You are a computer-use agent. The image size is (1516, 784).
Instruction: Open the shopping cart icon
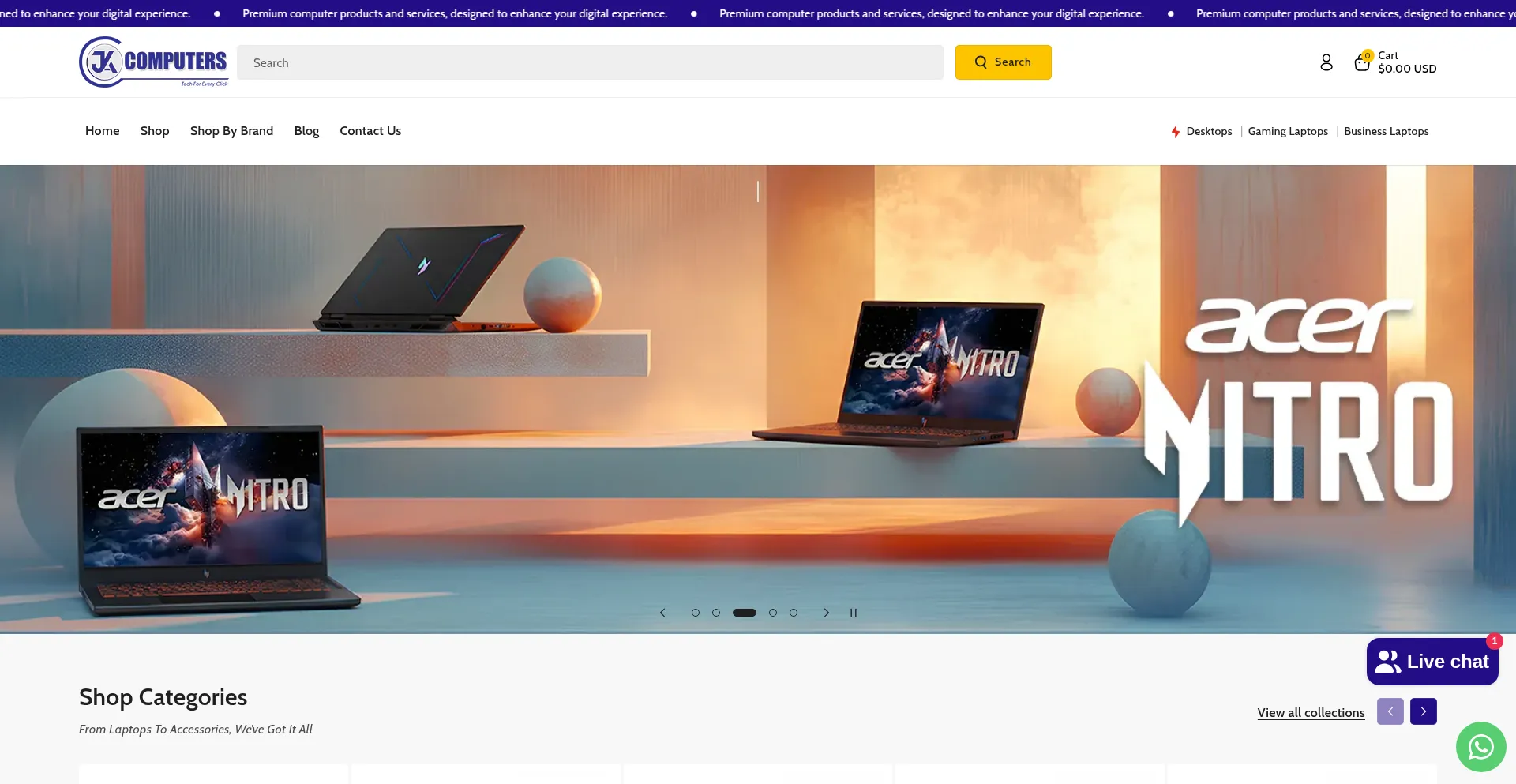coord(1362,62)
